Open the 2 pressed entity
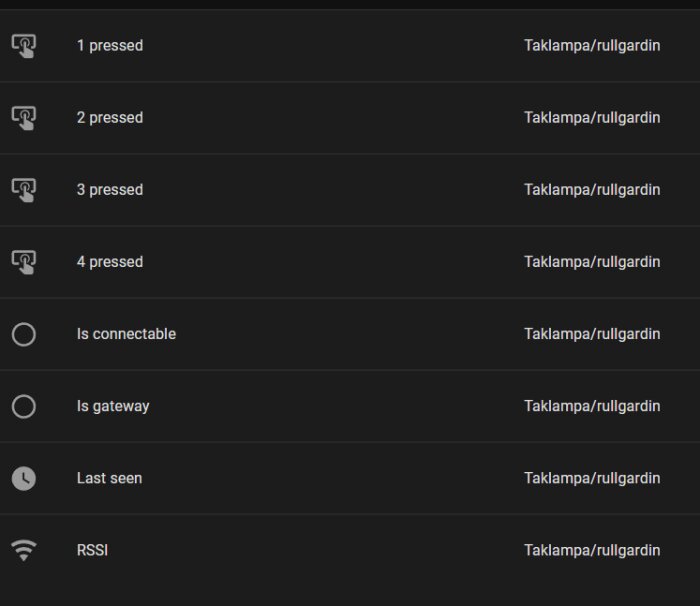The width and height of the screenshot is (700, 606). pos(350,118)
